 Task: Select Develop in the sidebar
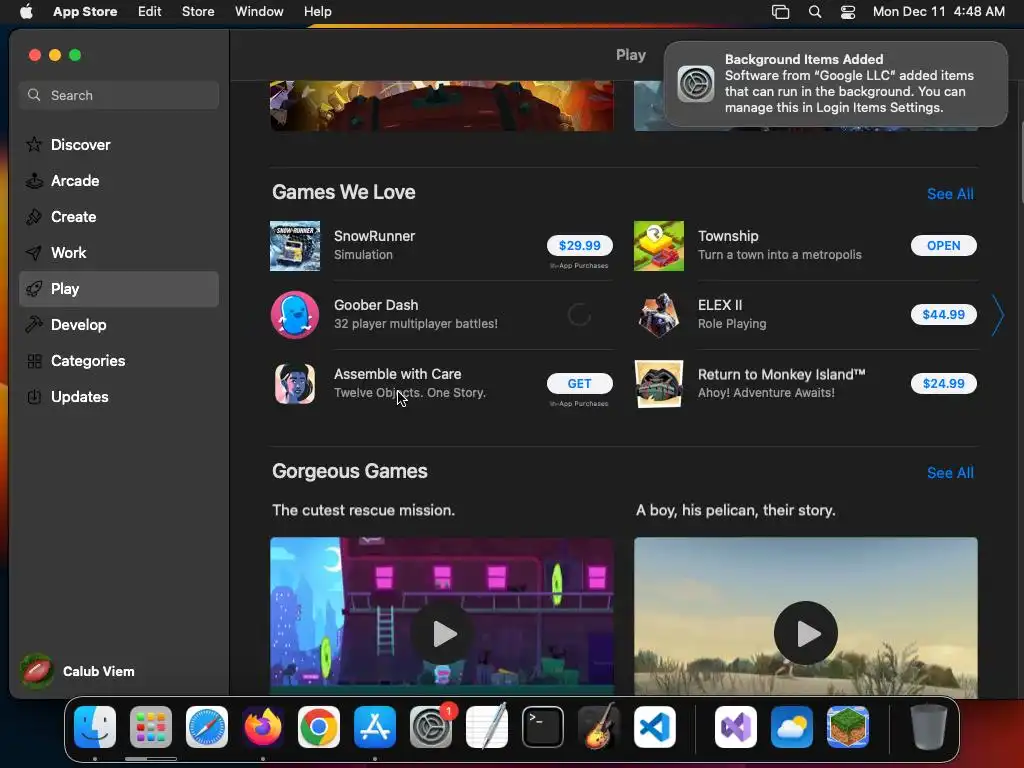[119, 325]
